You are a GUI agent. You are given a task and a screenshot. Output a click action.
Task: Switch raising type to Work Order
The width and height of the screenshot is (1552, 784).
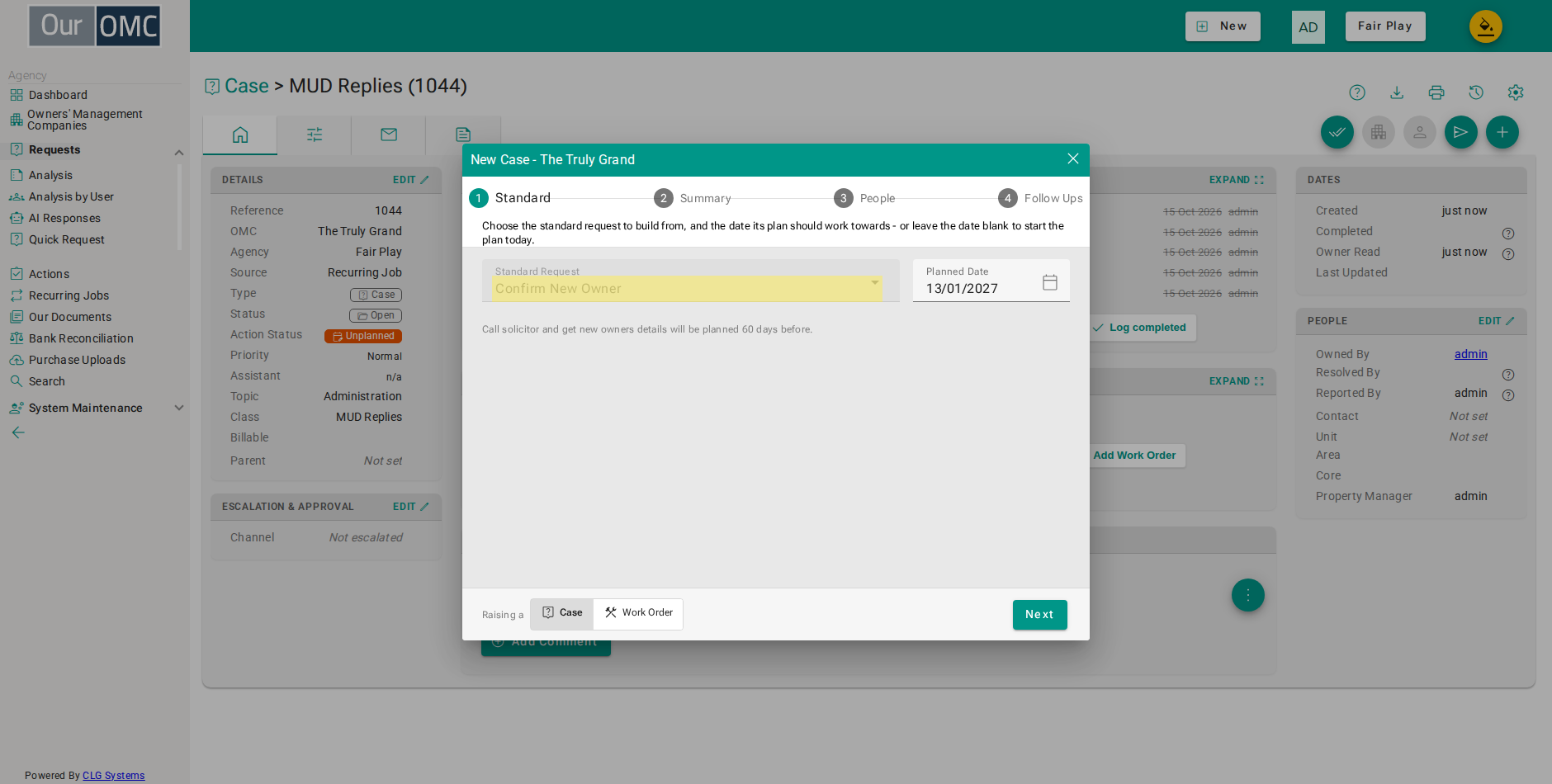point(638,613)
